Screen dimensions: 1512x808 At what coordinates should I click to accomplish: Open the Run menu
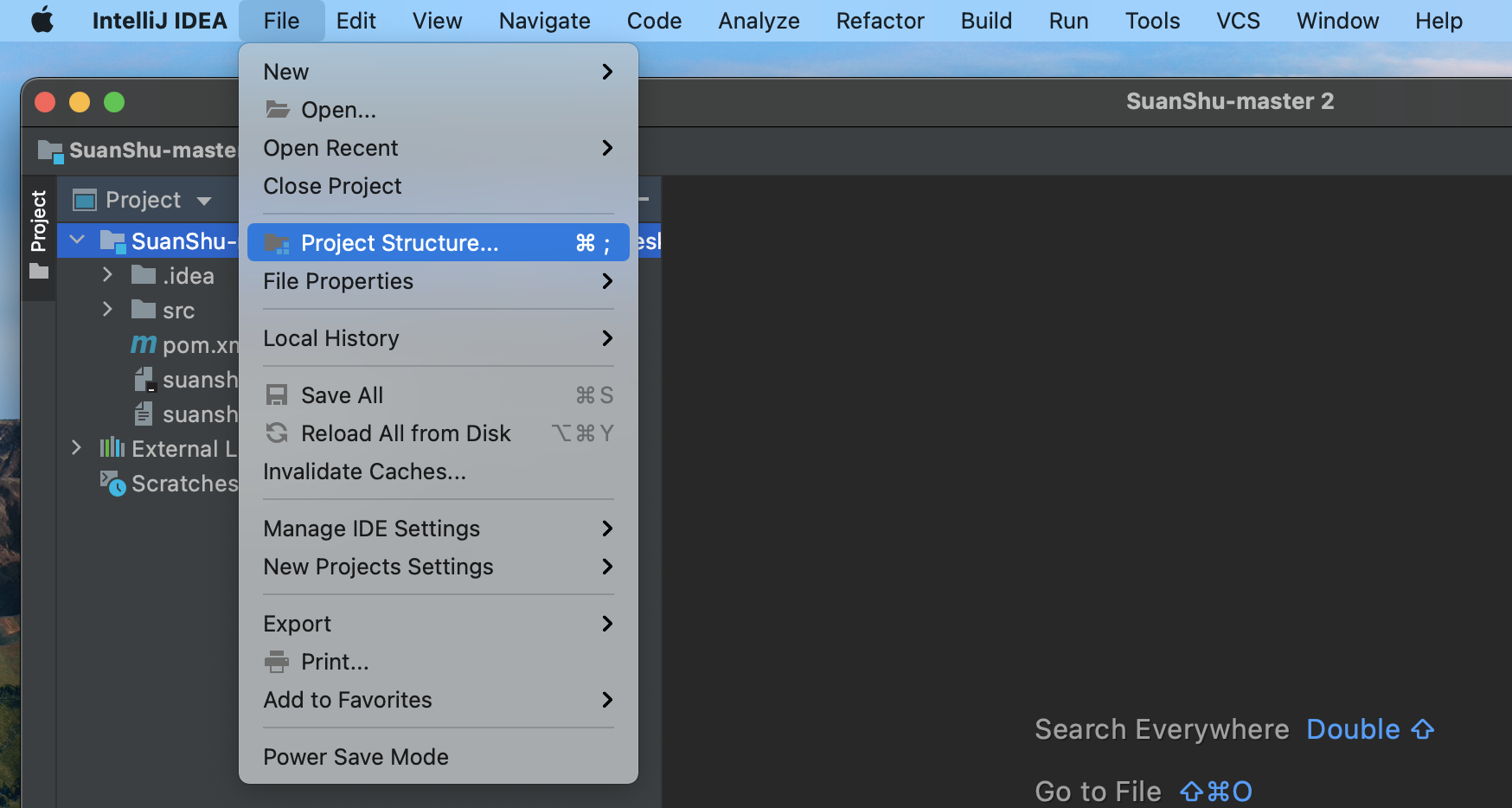tap(1069, 20)
